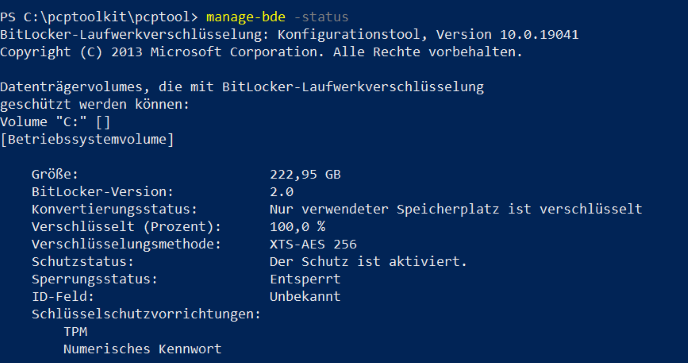Click the XTS-AES 256 encryption method
Screen dimensions: 688x363
[313, 244]
